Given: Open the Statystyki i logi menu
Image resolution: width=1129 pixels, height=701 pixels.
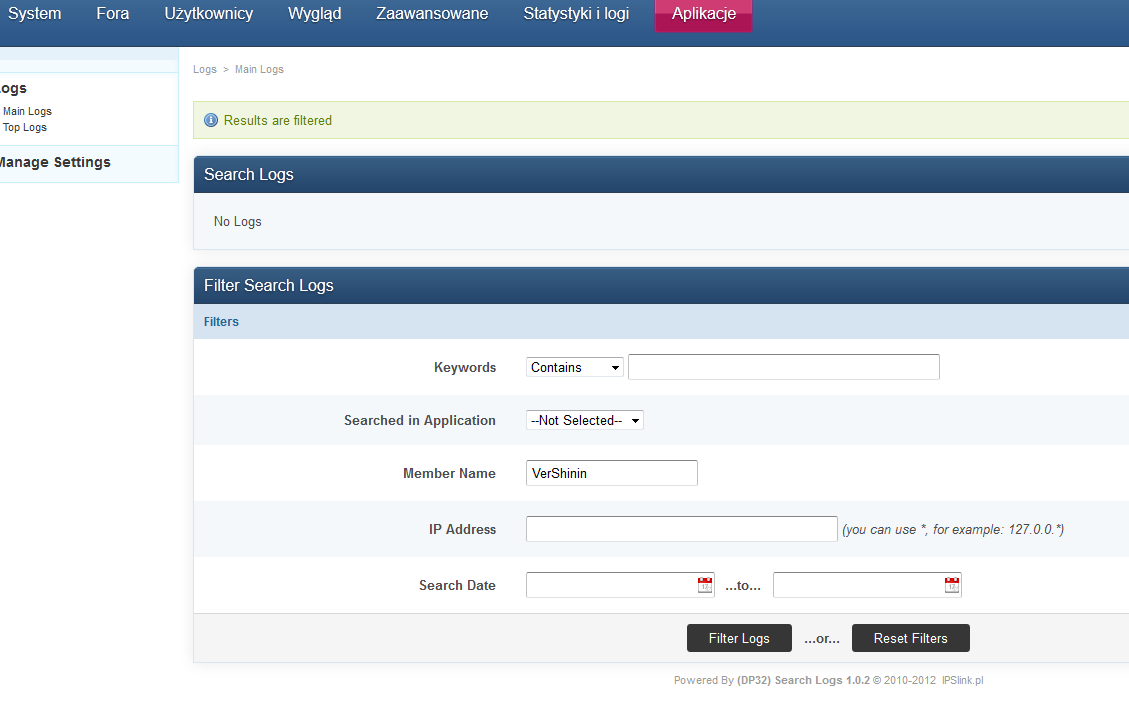Looking at the screenshot, I should 576,14.
